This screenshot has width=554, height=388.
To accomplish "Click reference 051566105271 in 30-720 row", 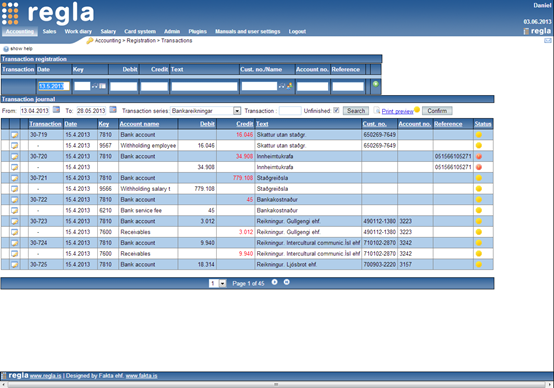I will 453,156.
